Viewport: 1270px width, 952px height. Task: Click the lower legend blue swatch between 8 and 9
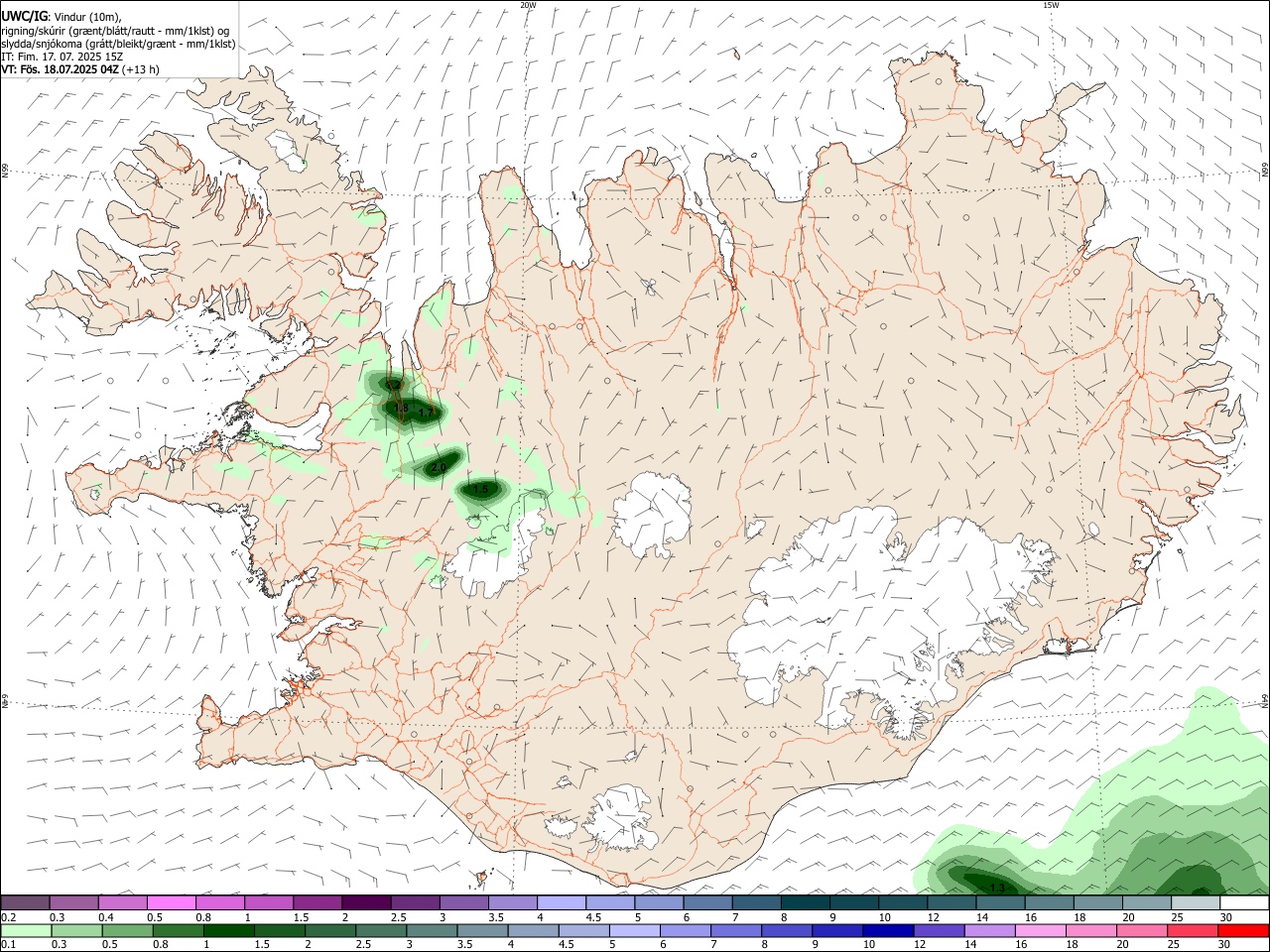pyautogui.click(x=788, y=930)
